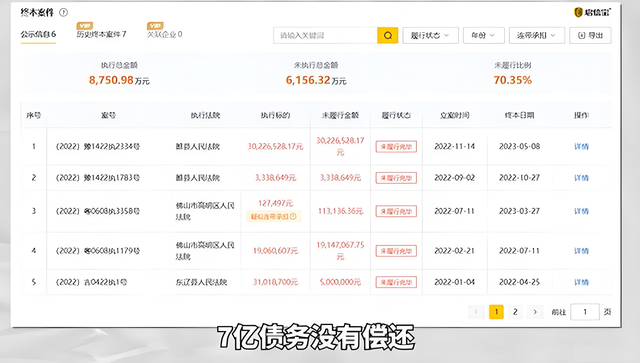Click the status tag in row 5
The width and height of the screenshot is (640, 363).
tap(396, 282)
